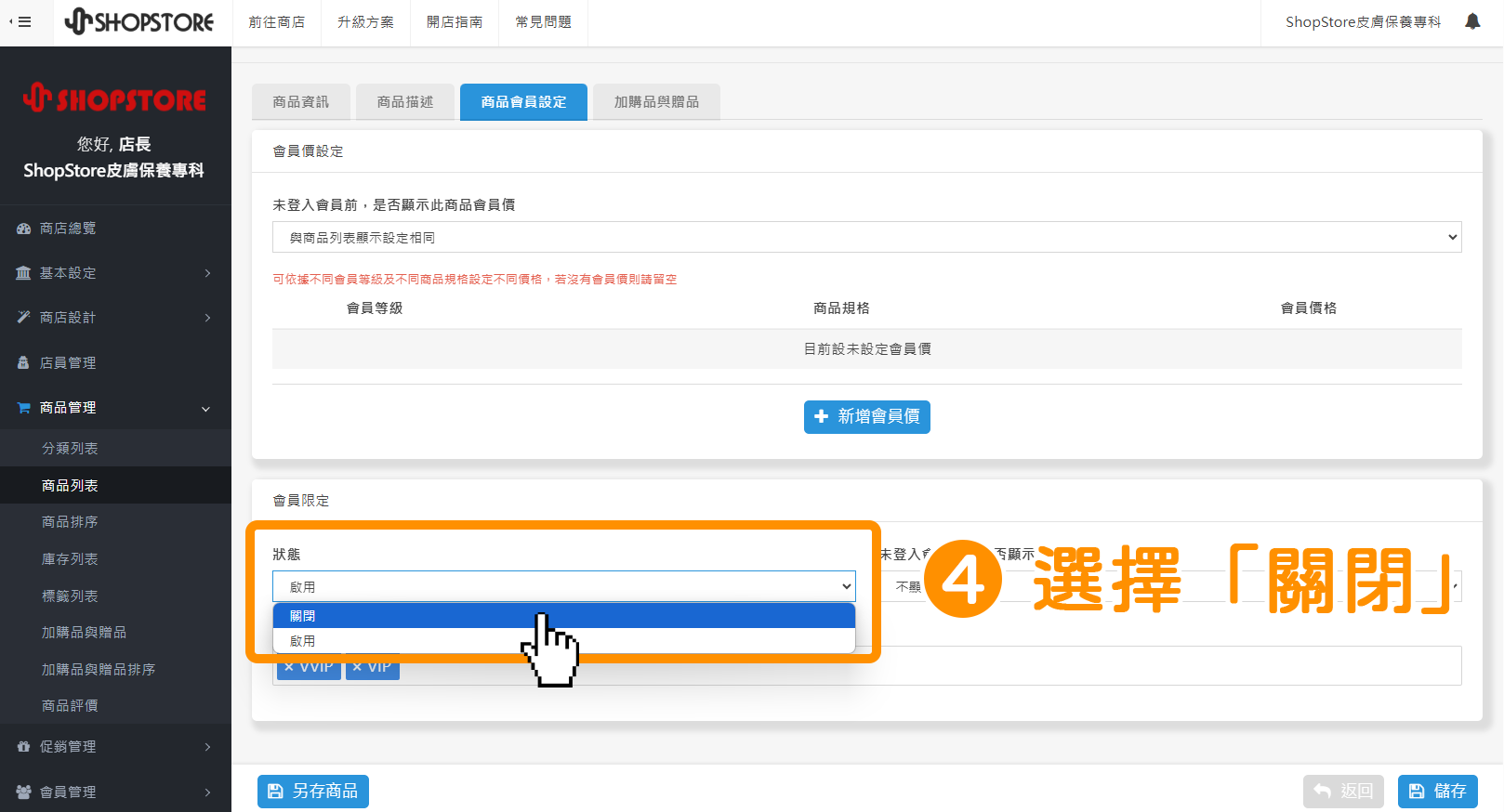Image resolution: width=1504 pixels, height=812 pixels.
Task: Click the 會員限定 section heading
Action: pos(301,501)
